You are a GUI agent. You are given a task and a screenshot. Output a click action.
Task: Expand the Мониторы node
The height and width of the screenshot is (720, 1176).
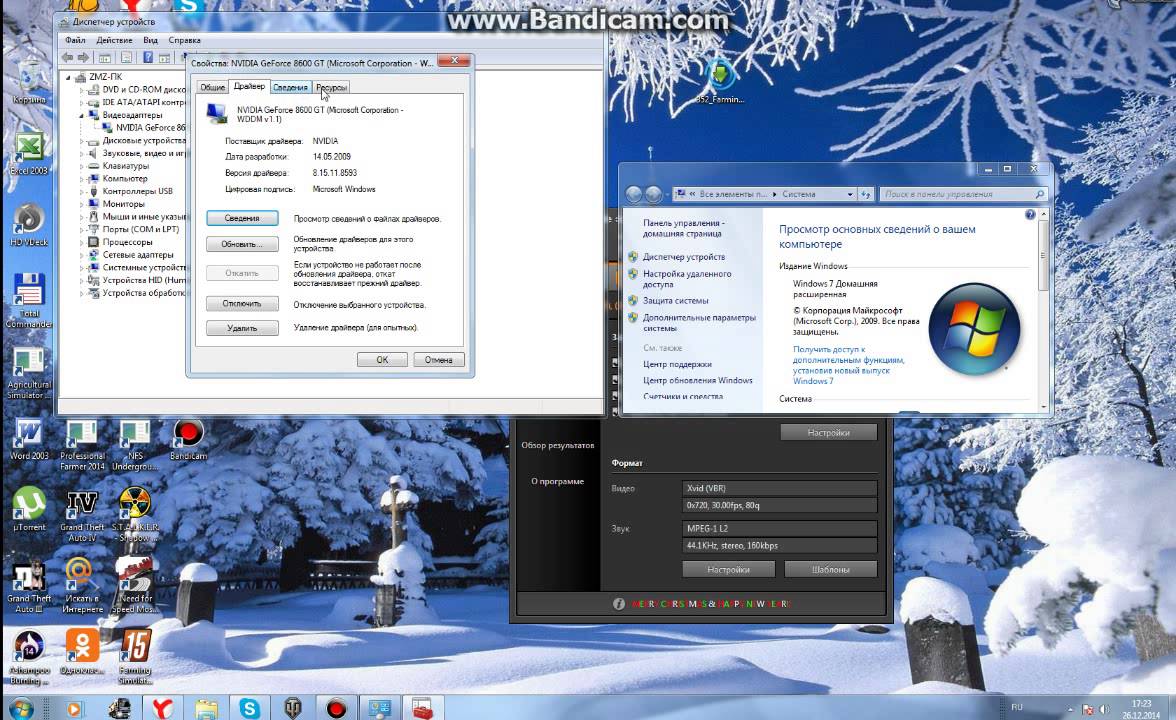pyautogui.click(x=82, y=204)
